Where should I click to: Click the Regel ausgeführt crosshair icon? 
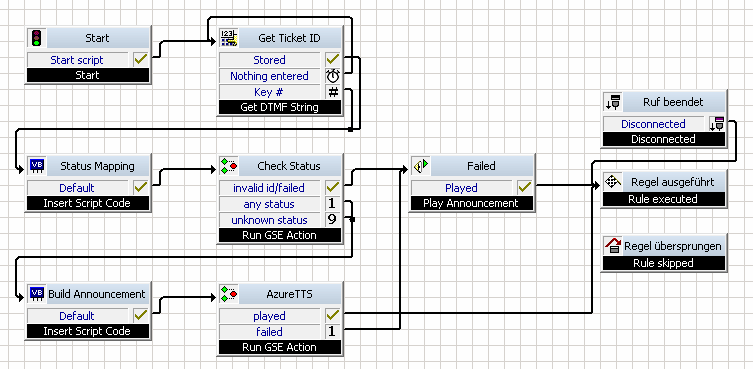pos(611,182)
